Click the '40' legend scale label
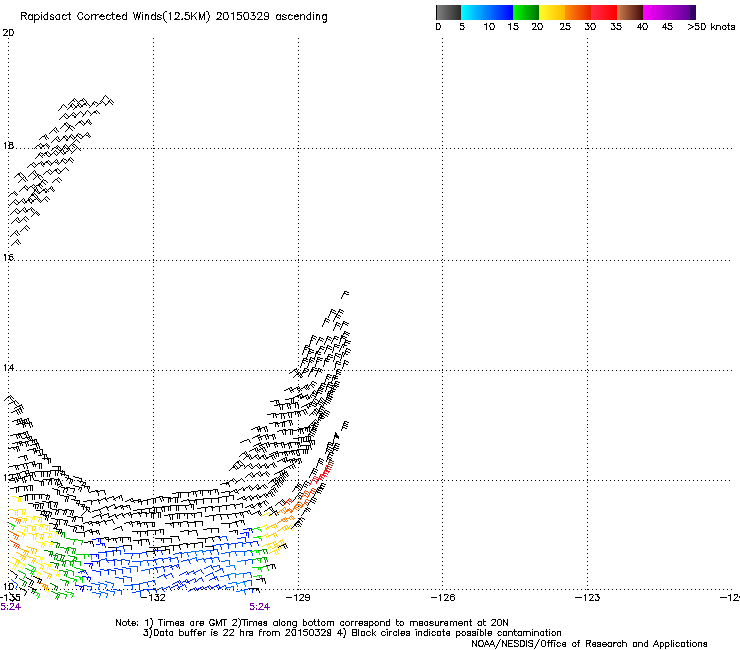740x650 pixels. point(642,27)
